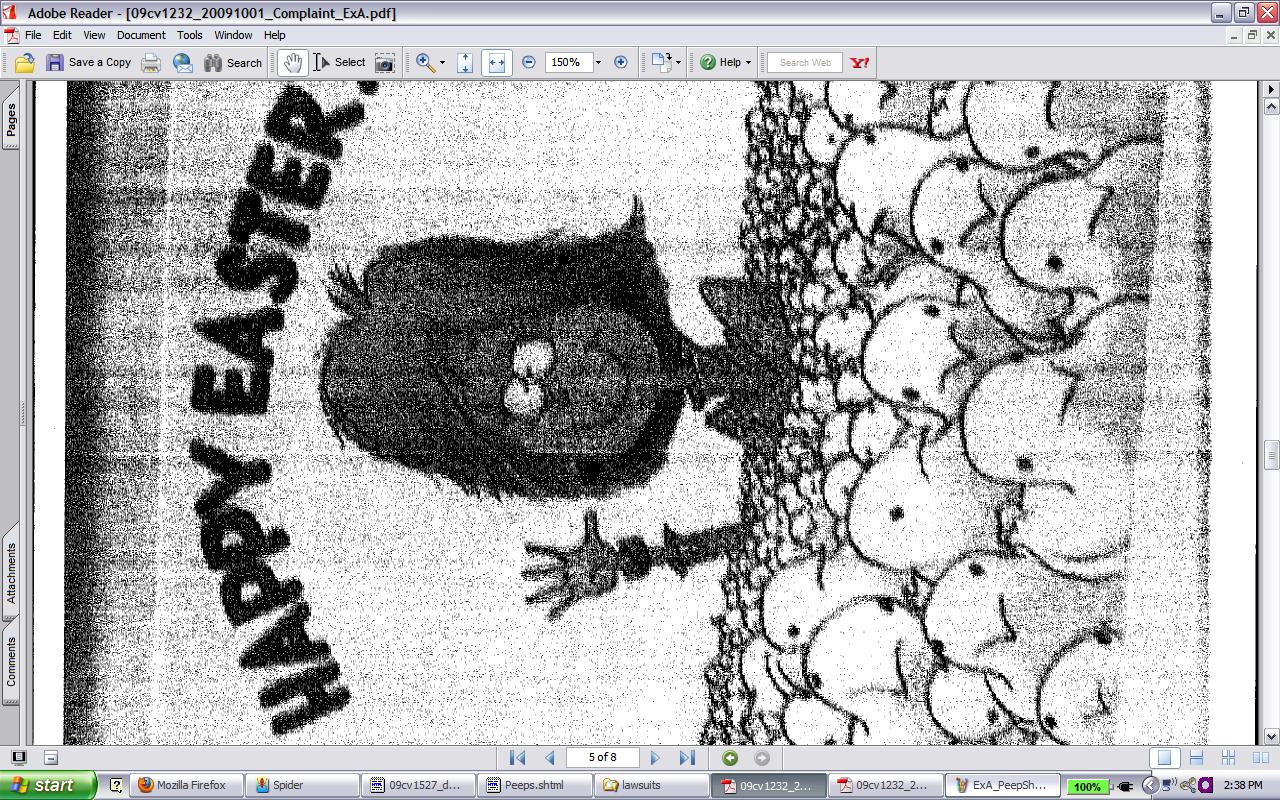The height and width of the screenshot is (800, 1280).
Task: Click the grayed next view arrow
Action: coord(762,758)
